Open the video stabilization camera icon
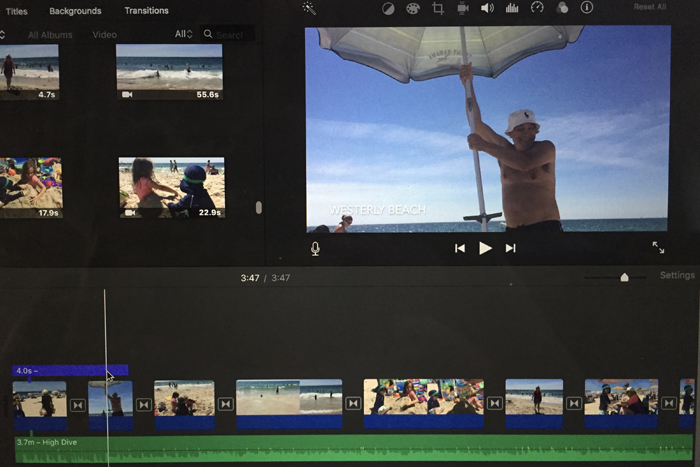Image resolution: width=700 pixels, height=467 pixels. tap(462, 8)
